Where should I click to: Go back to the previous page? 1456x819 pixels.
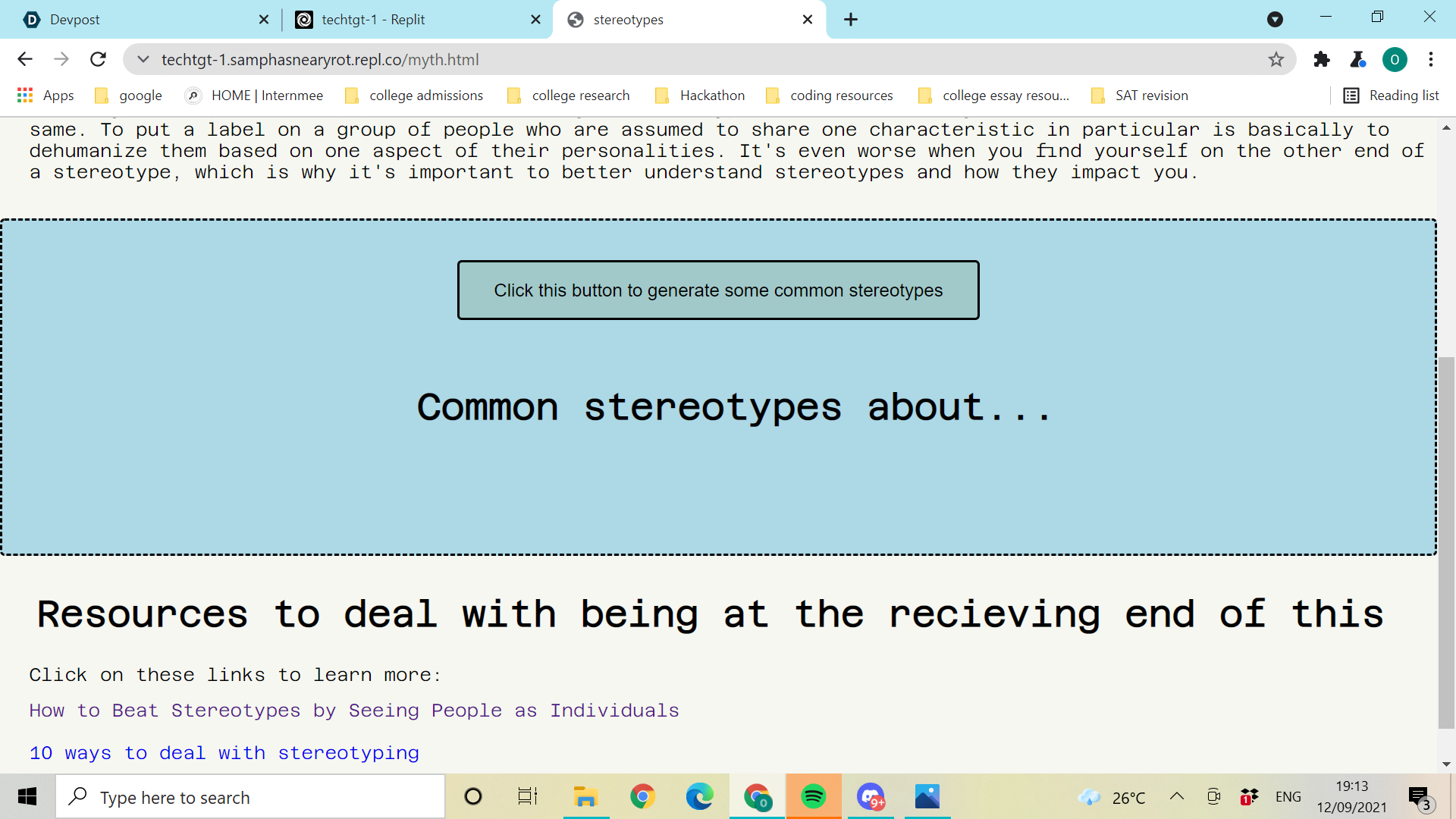(x=25, y=59)
